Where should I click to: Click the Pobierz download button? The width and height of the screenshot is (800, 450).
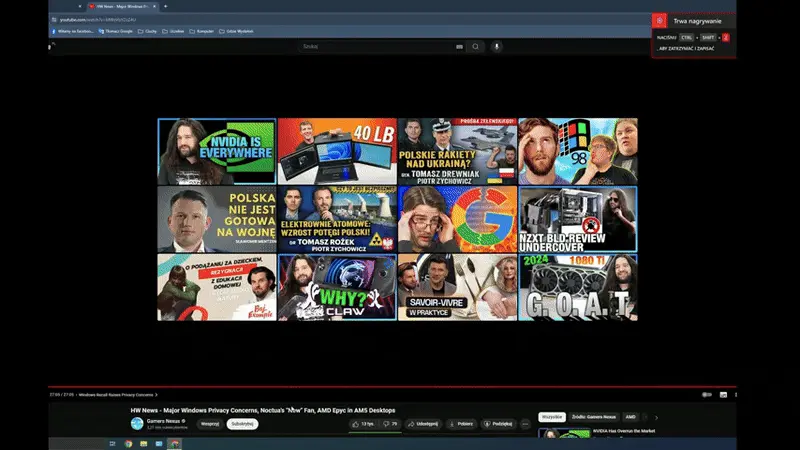pos(462,424)
